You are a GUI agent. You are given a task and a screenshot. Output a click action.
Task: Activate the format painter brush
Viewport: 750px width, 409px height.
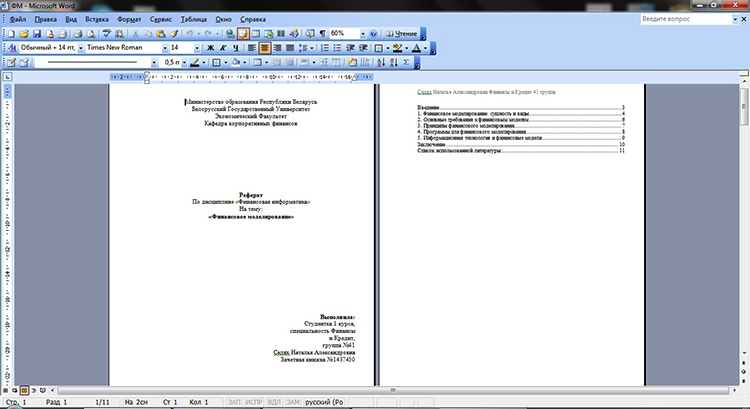tap(174, 33)
